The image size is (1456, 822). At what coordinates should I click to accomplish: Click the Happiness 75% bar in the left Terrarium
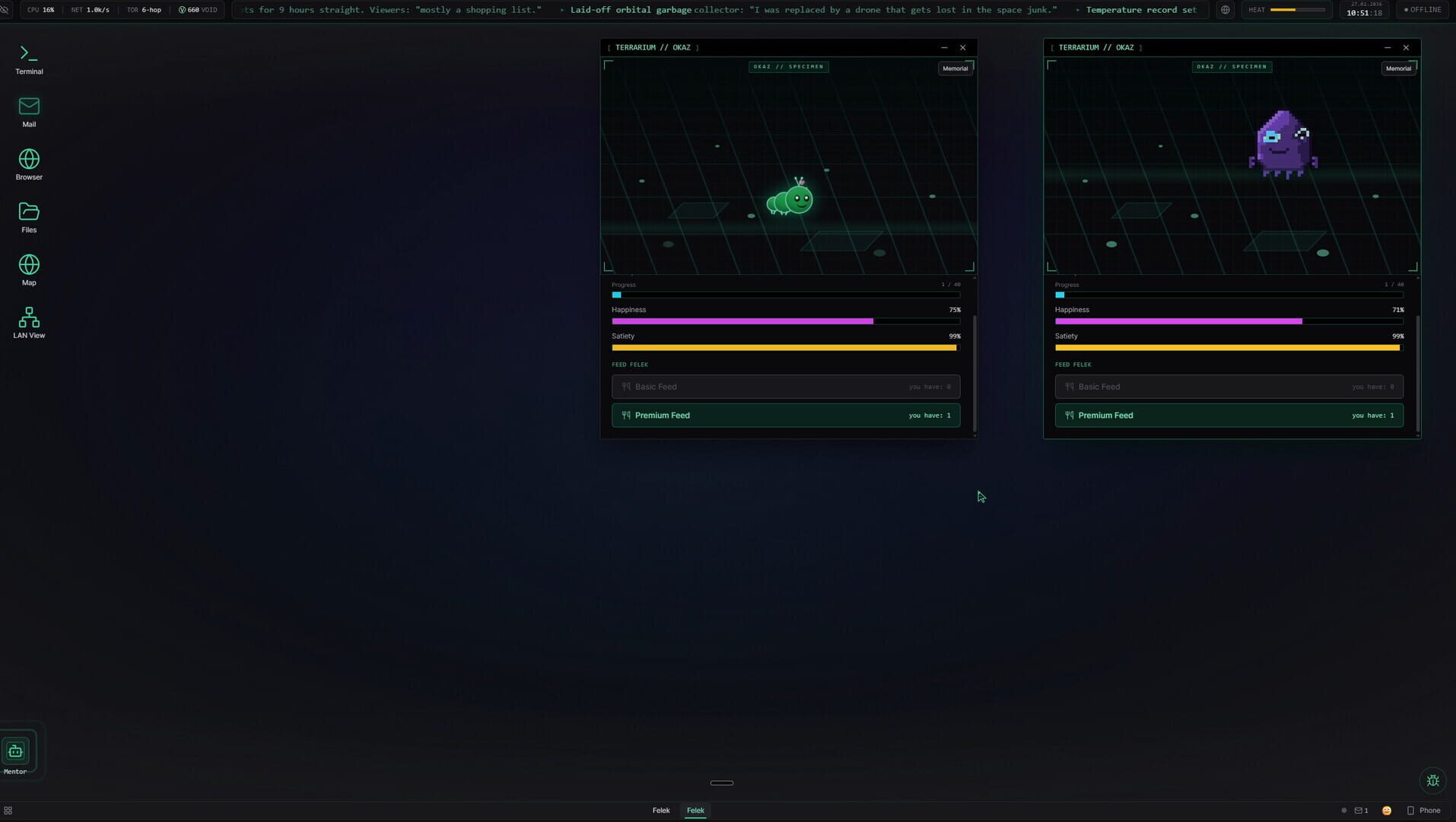point(786,321)
